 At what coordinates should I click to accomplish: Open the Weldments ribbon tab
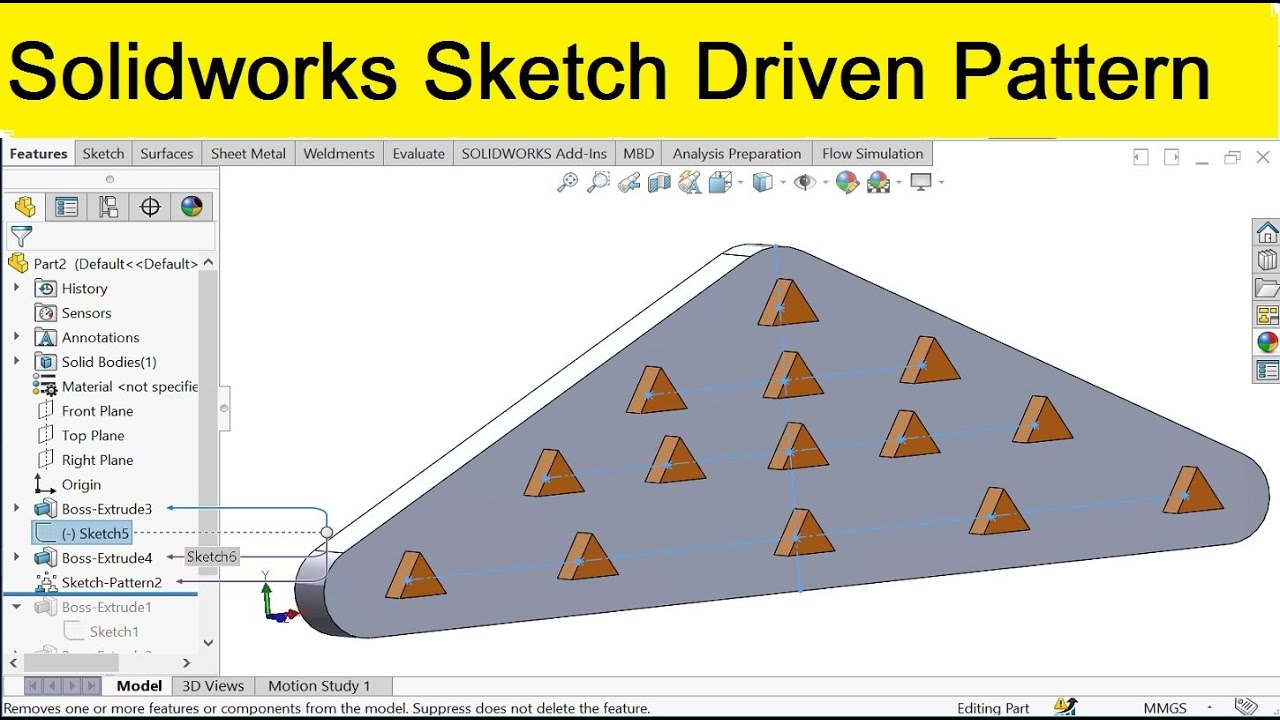[x=338, y=154]
